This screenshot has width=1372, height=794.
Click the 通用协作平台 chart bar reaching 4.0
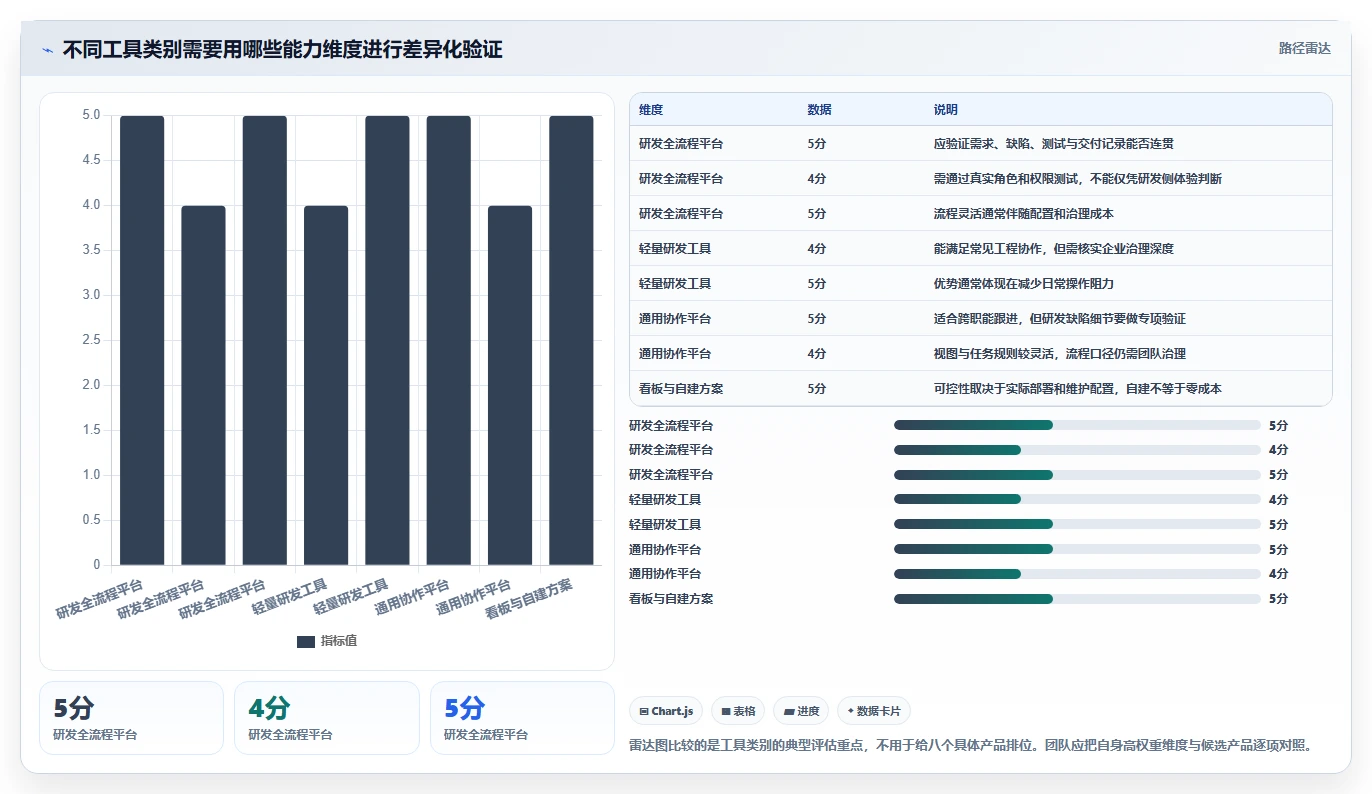510,385
